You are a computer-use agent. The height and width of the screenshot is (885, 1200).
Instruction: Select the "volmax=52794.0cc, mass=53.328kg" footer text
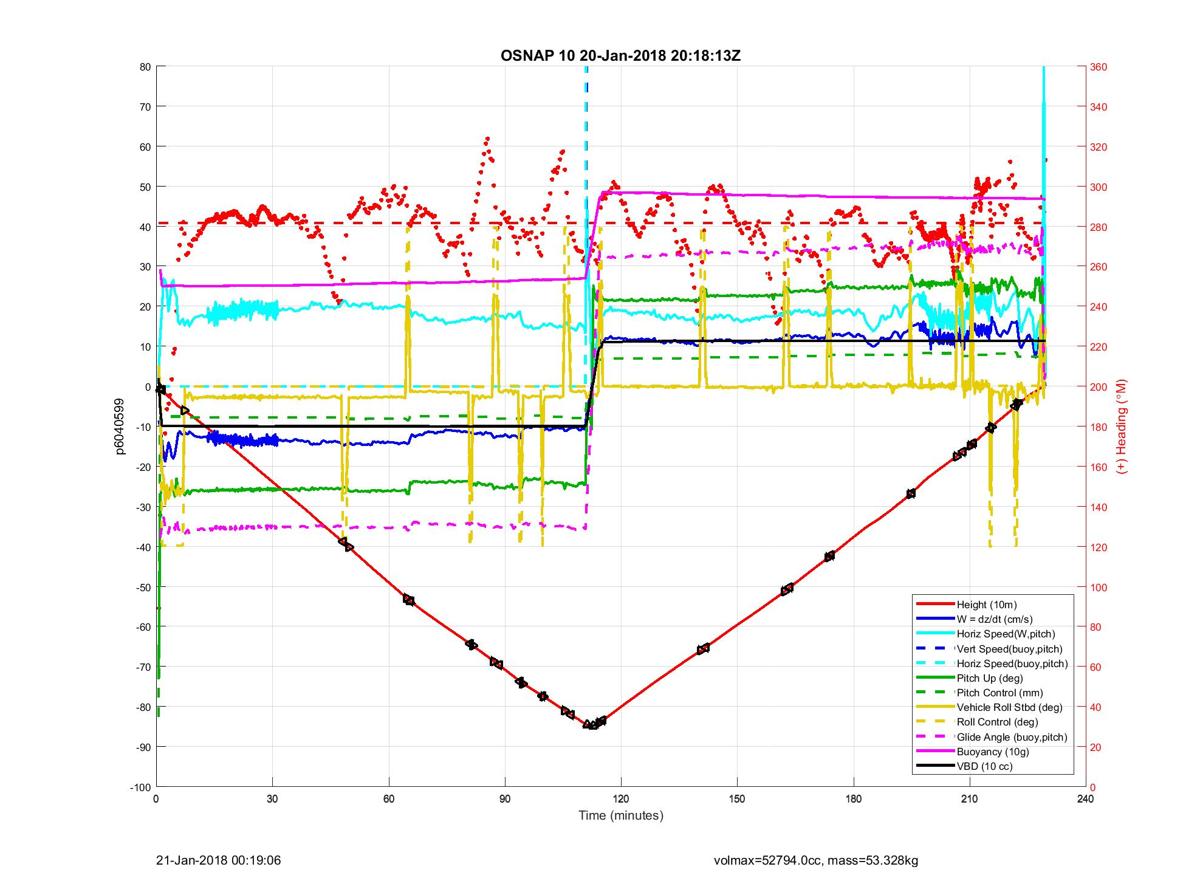coord(814,859)
